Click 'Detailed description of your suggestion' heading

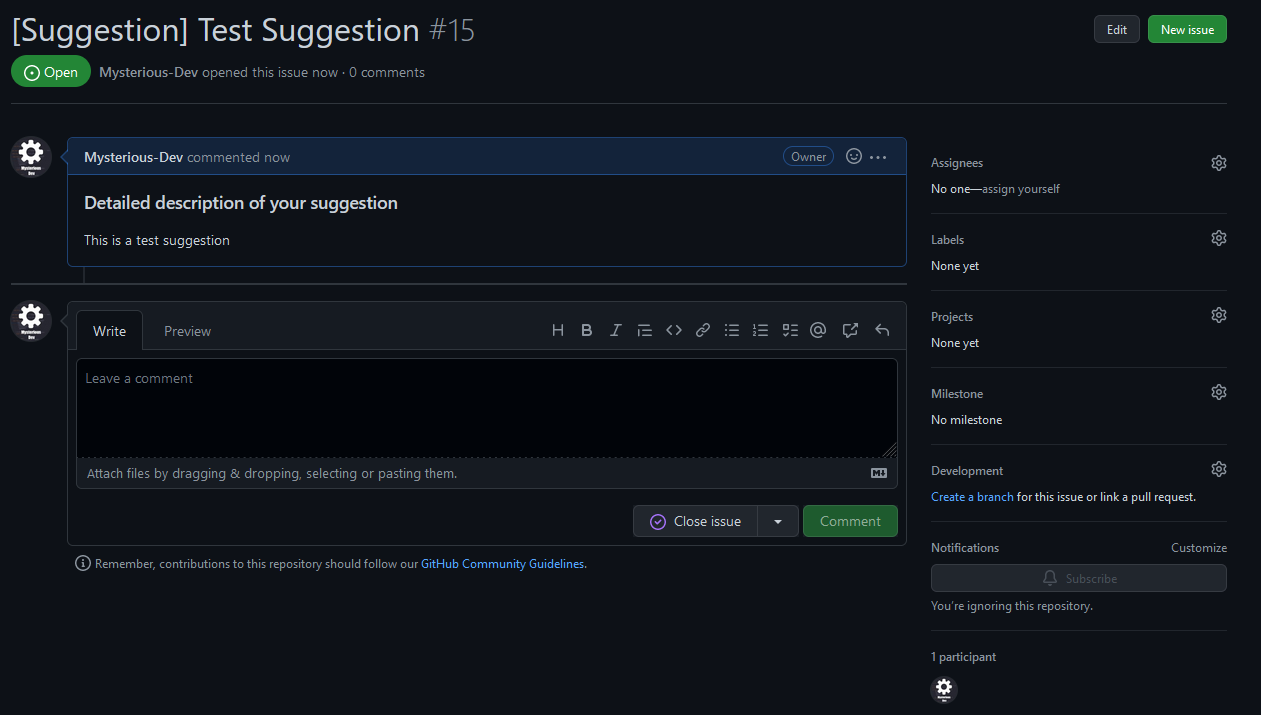click(x=241, y=203)
